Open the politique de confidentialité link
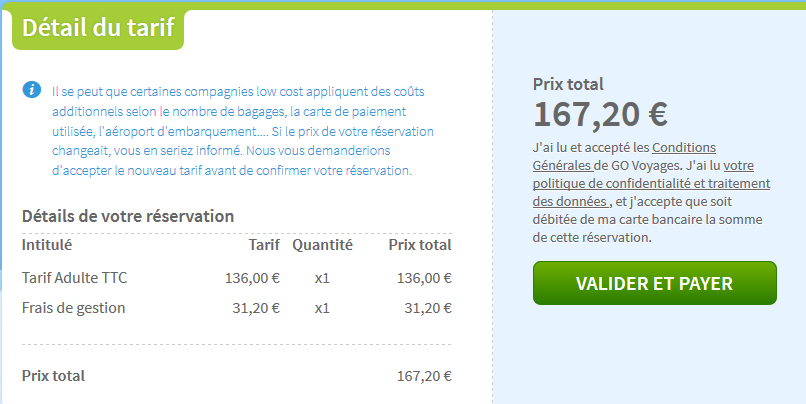This screenshot has height=404, width=806. coord(652,183)
